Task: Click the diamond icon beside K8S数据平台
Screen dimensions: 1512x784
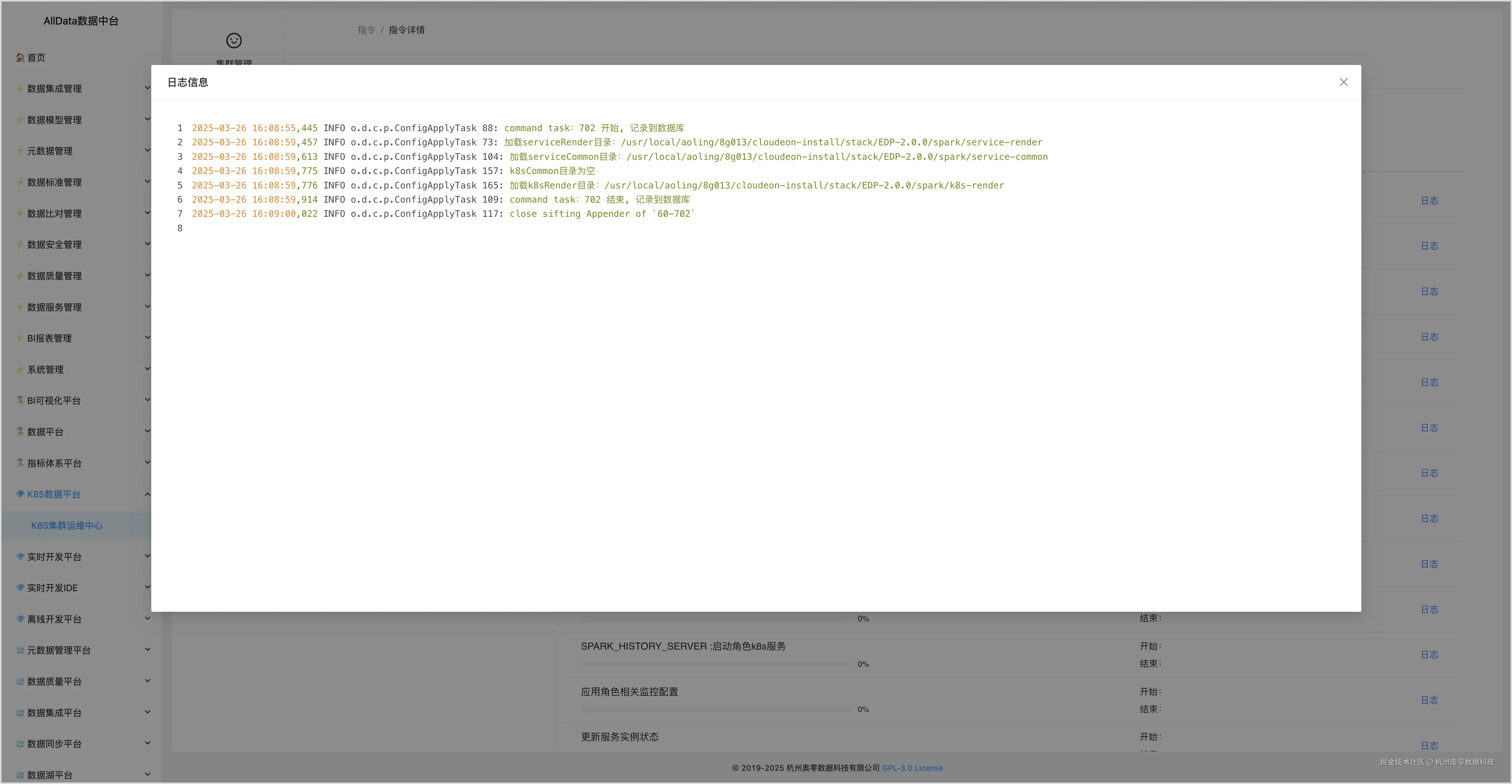Action: point(20,494)
